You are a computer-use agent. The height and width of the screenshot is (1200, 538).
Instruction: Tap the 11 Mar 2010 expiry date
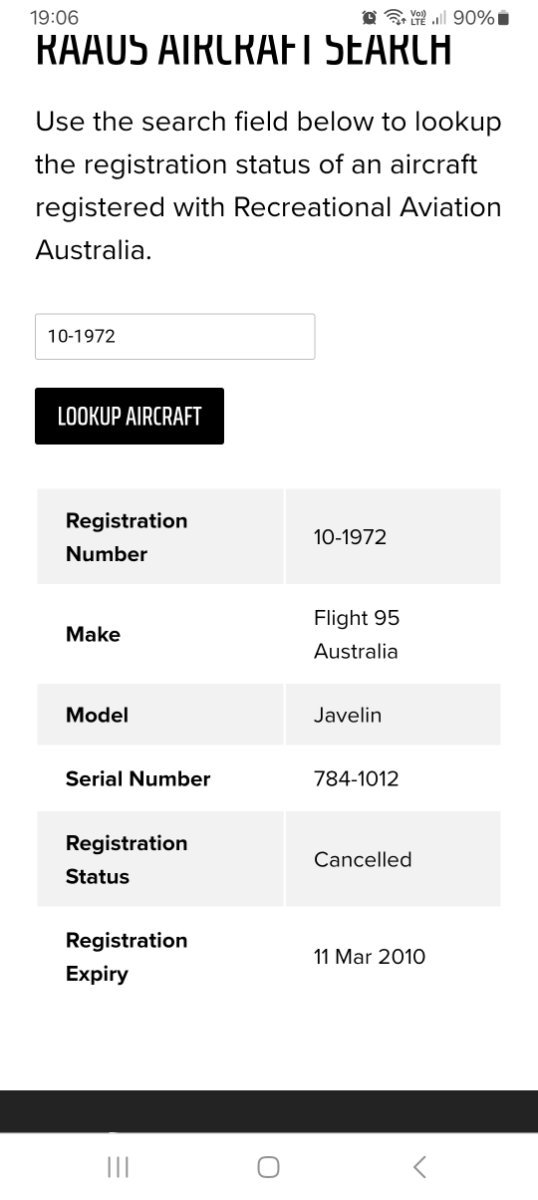369,957
